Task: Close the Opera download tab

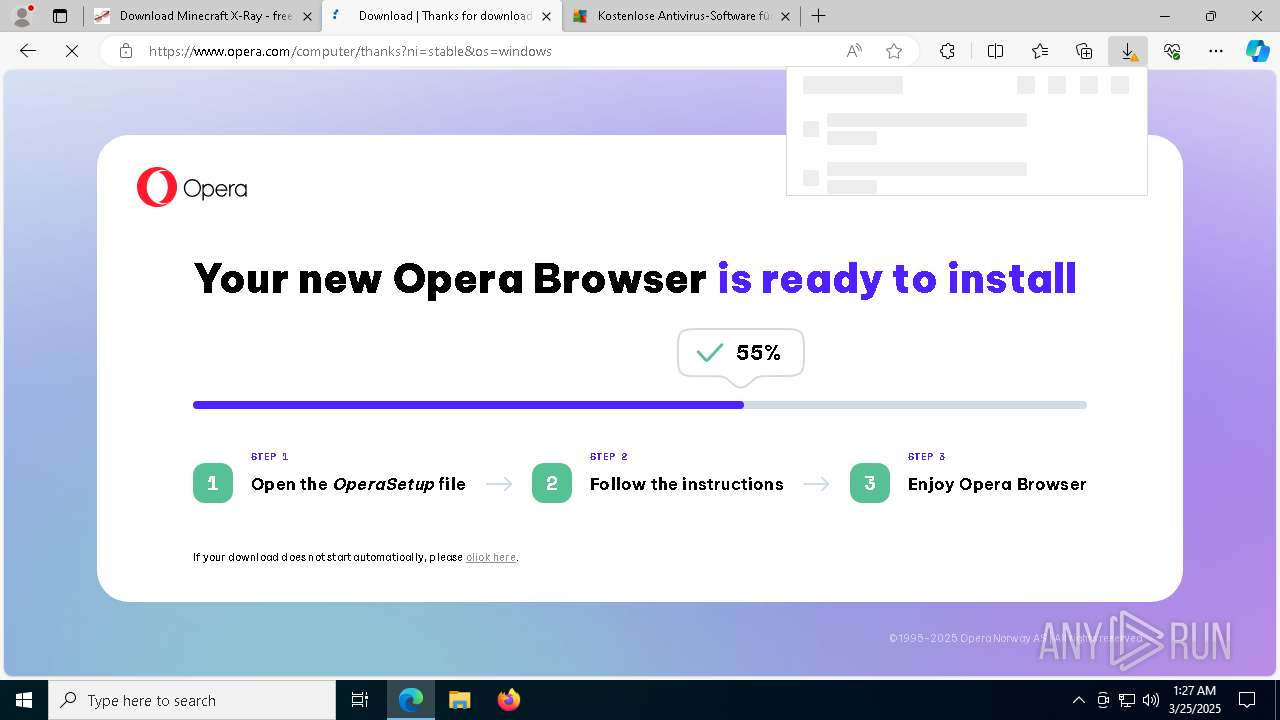Action: click(x=546, y=16)
